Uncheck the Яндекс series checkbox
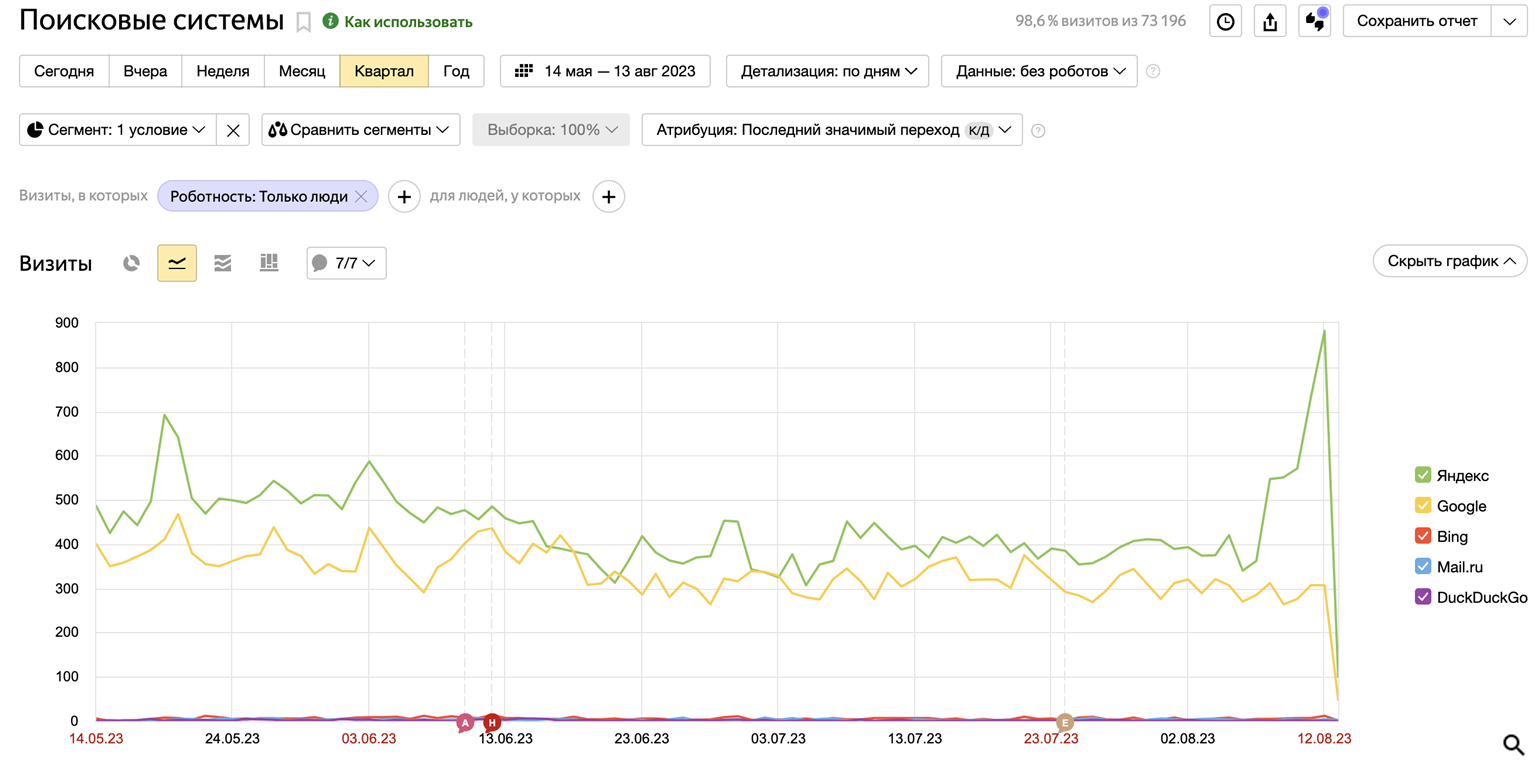Image resolution: width=1536 pixels, height=766 pixels. [x=1423, y=475]
